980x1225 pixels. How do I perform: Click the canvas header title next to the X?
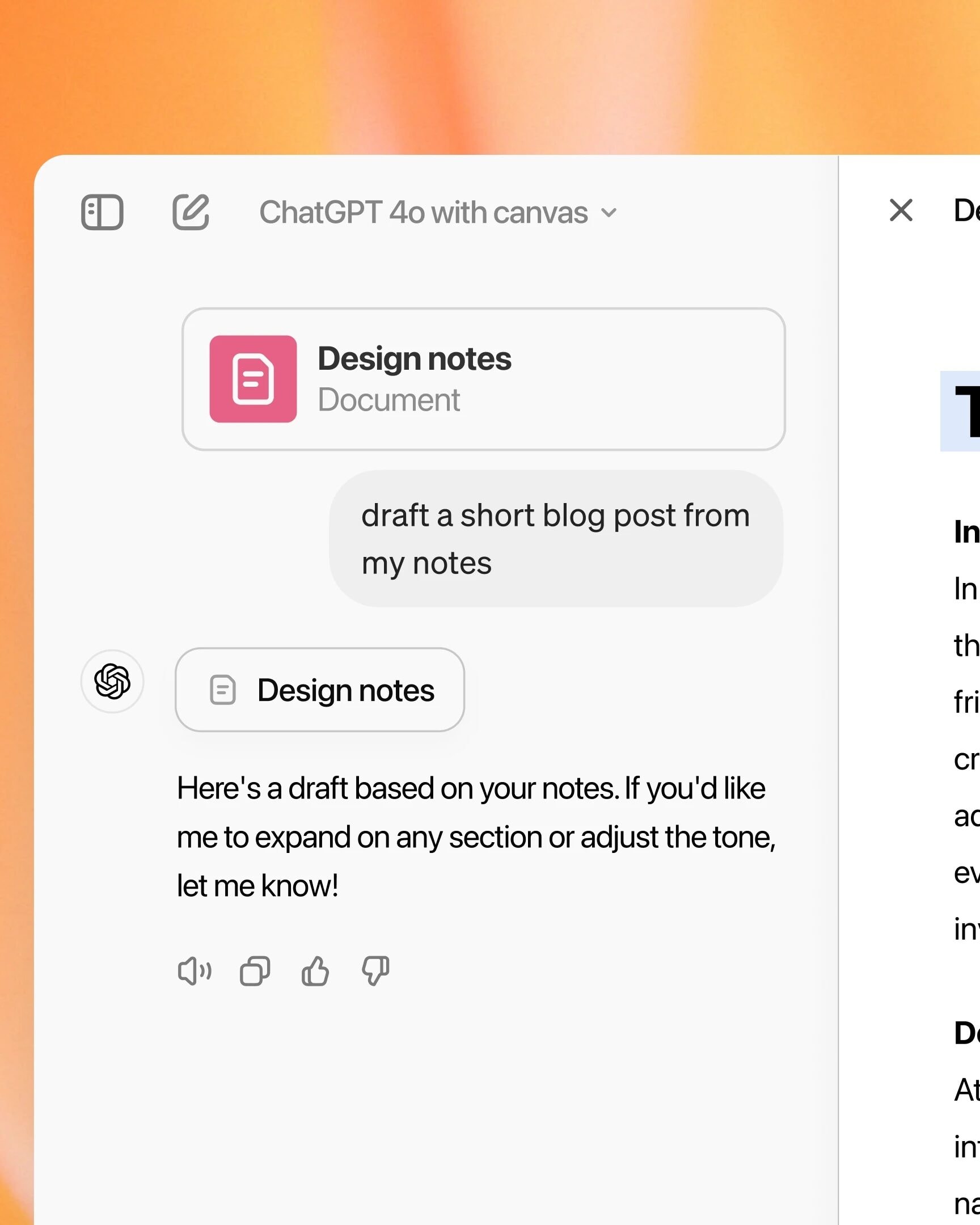pyautogui.click(x=966, y=210)
